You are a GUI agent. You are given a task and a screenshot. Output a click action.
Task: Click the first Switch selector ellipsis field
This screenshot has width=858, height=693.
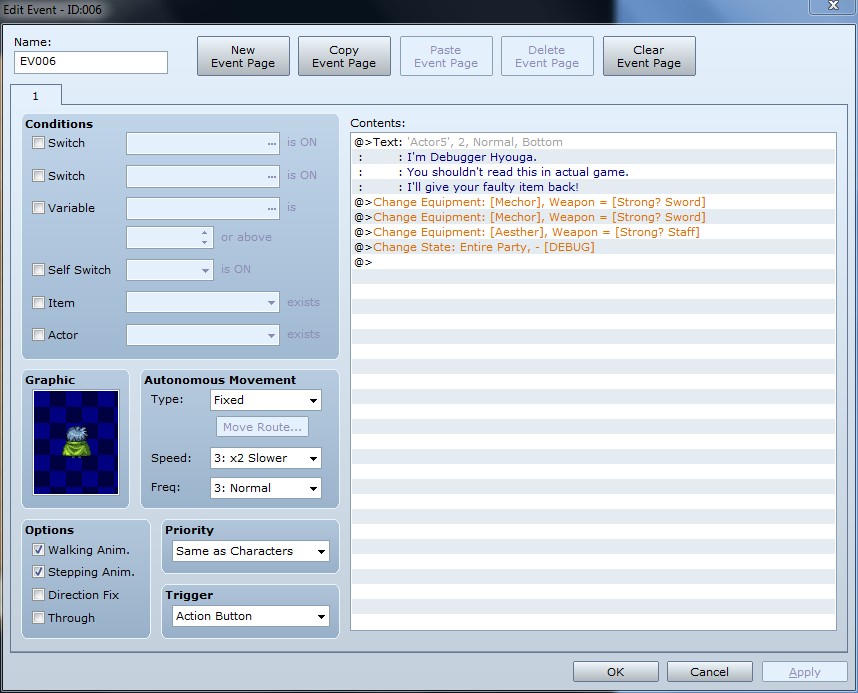(203, 143)
